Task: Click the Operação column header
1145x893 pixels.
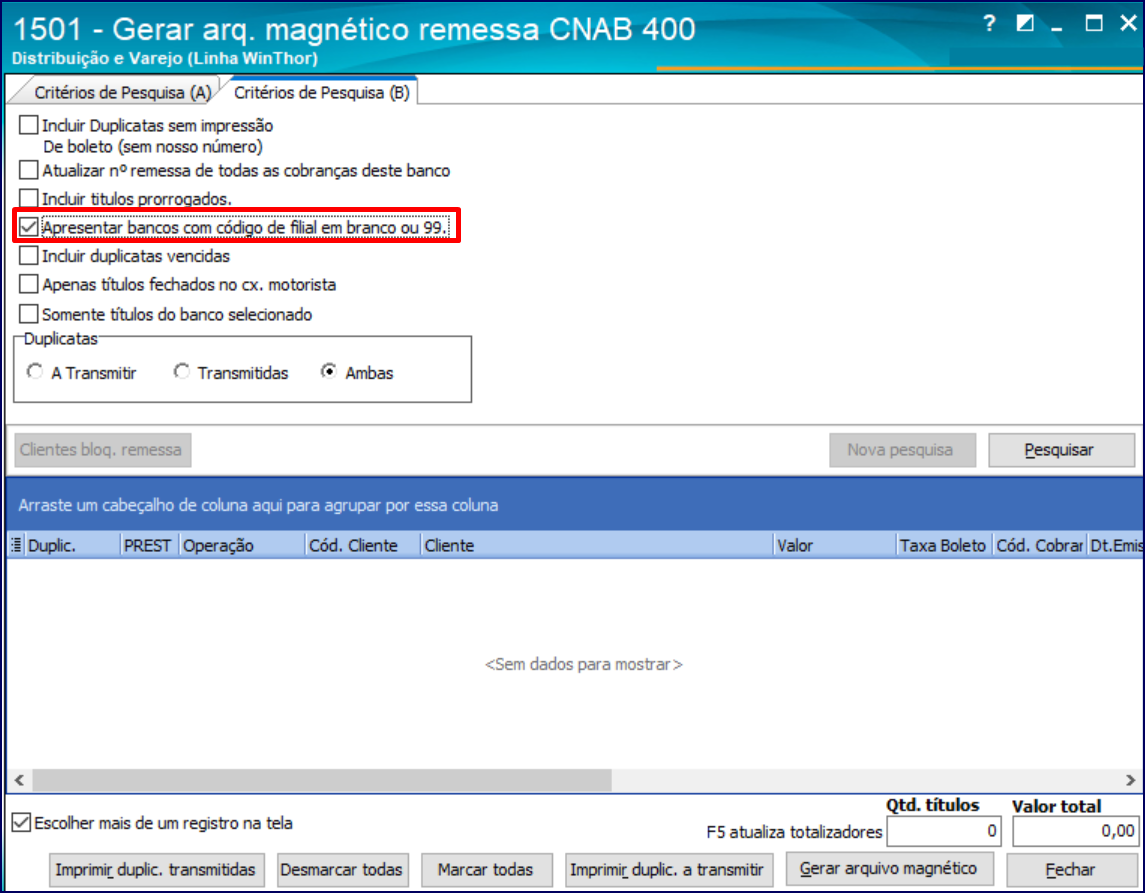Action: 242,545
